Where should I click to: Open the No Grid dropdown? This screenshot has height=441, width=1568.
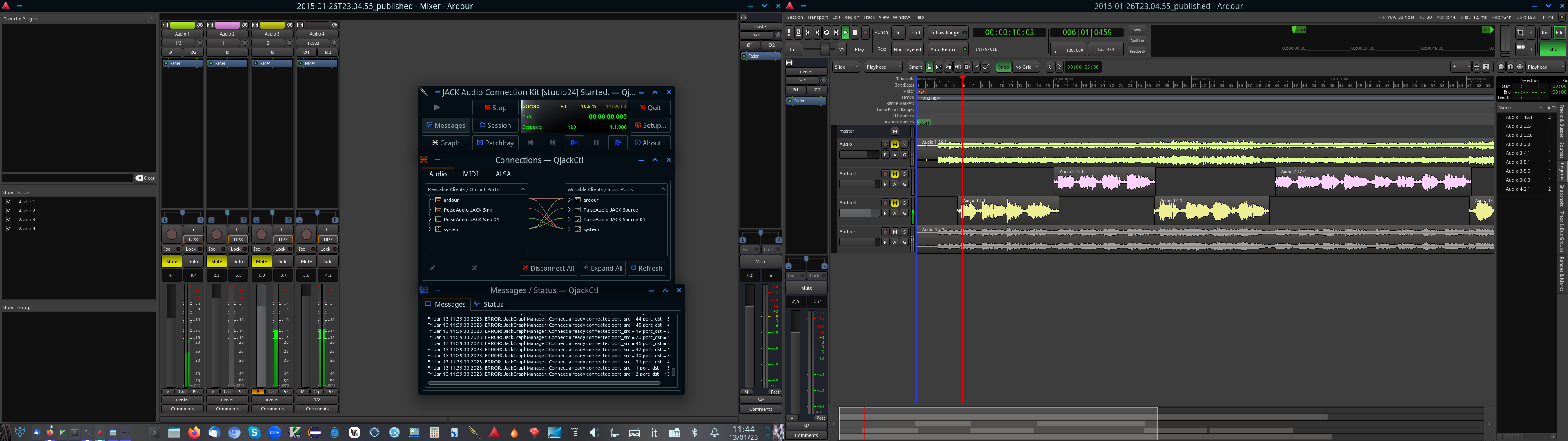click(x=1026, y=67)
